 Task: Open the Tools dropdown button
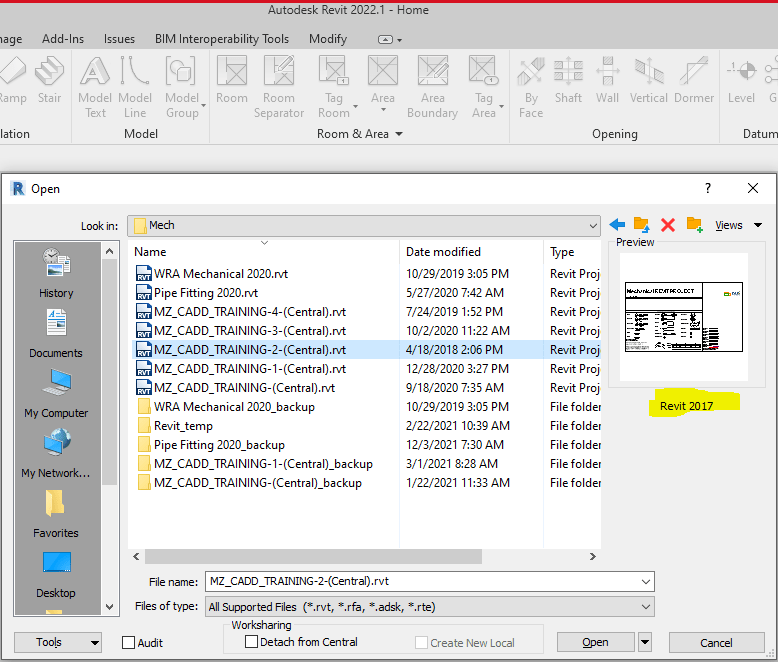(58, 643)
